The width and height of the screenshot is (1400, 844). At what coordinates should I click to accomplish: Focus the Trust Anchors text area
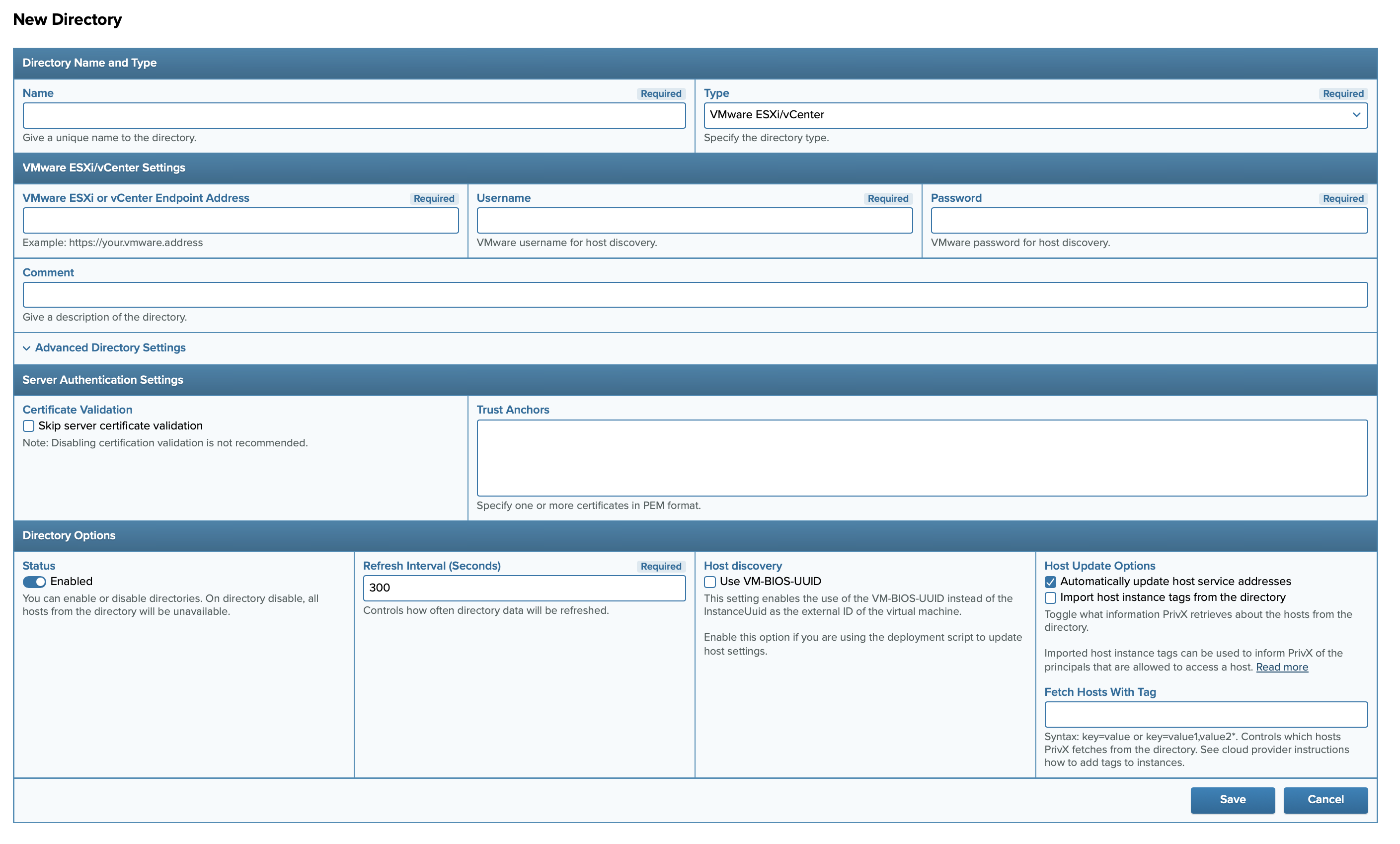(x=922, y=458)
